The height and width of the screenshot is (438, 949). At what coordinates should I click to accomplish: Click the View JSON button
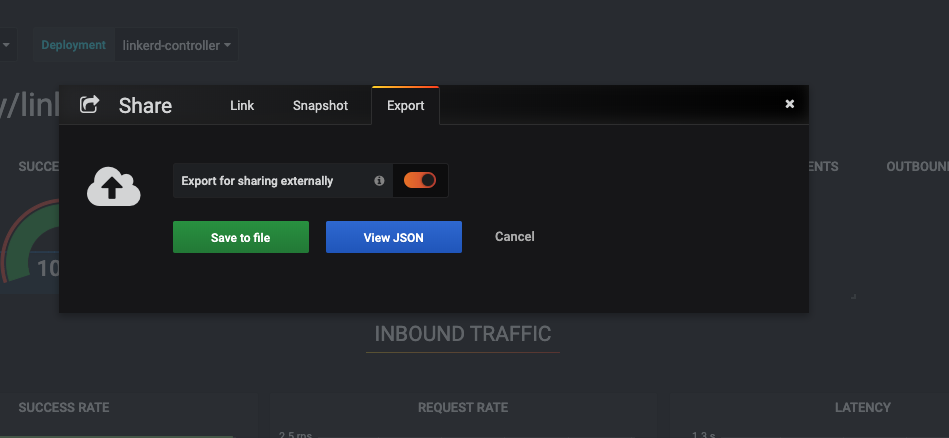[x=394, y=237]
